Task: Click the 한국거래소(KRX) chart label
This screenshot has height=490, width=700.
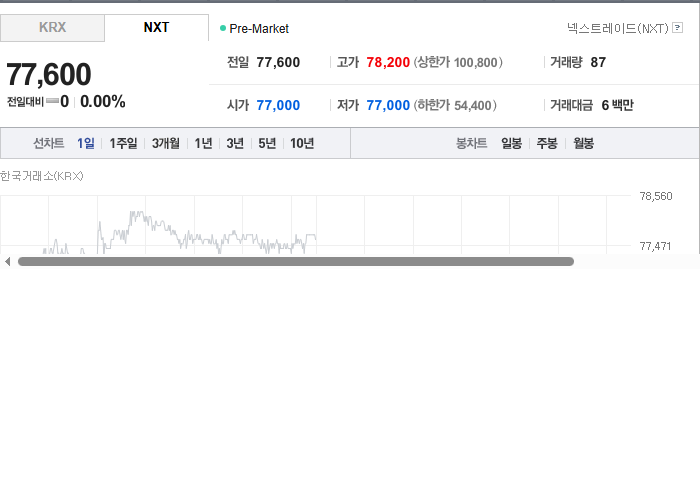Action: click(x=42, y=176)
